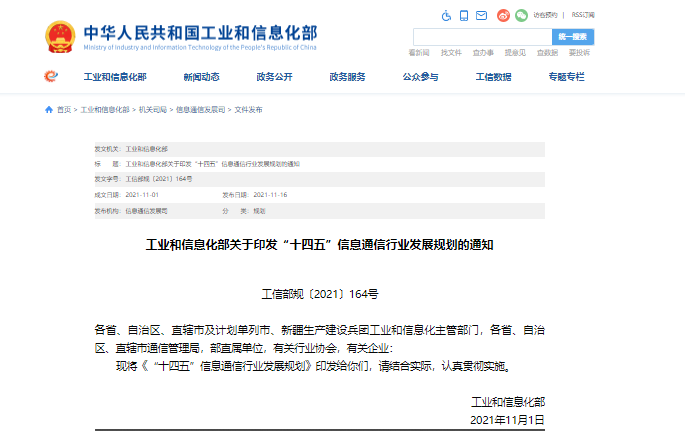The height and width of the screenshot is (431, 685).
Task: Click the email envelope icon
Action: click(481, 16)
